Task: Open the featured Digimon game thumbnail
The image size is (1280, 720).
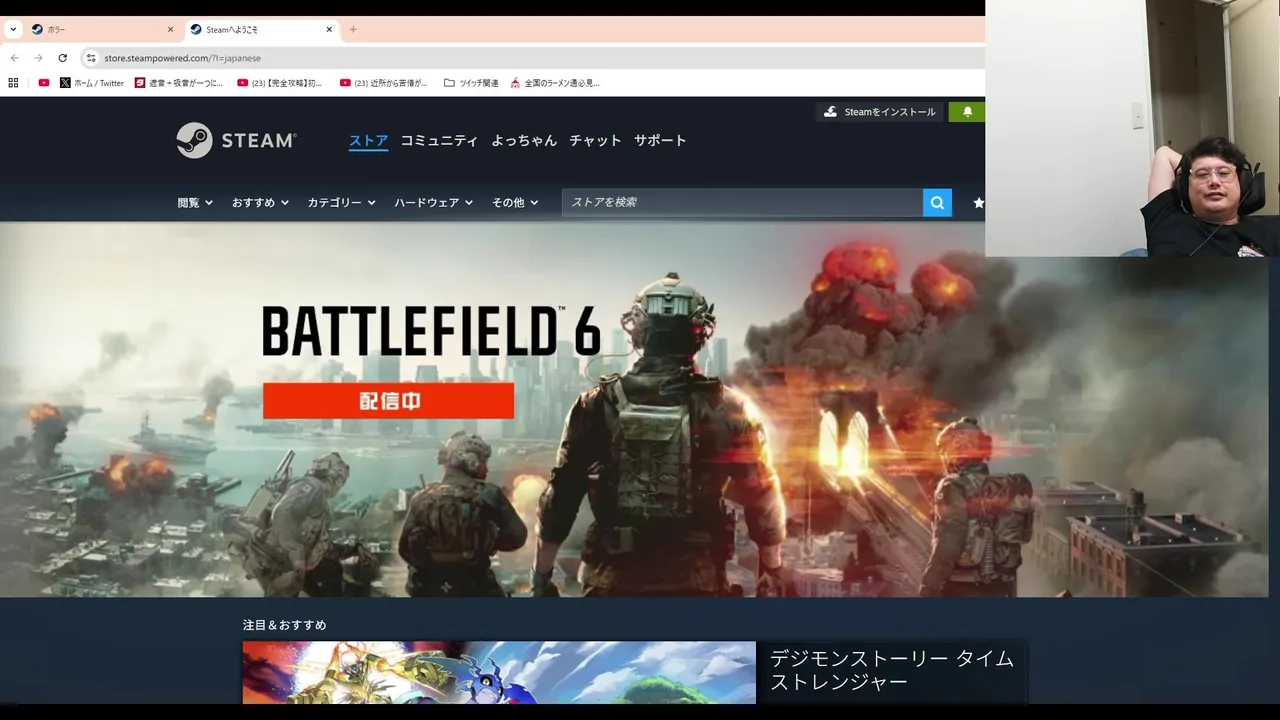Action: pos(499,672)
